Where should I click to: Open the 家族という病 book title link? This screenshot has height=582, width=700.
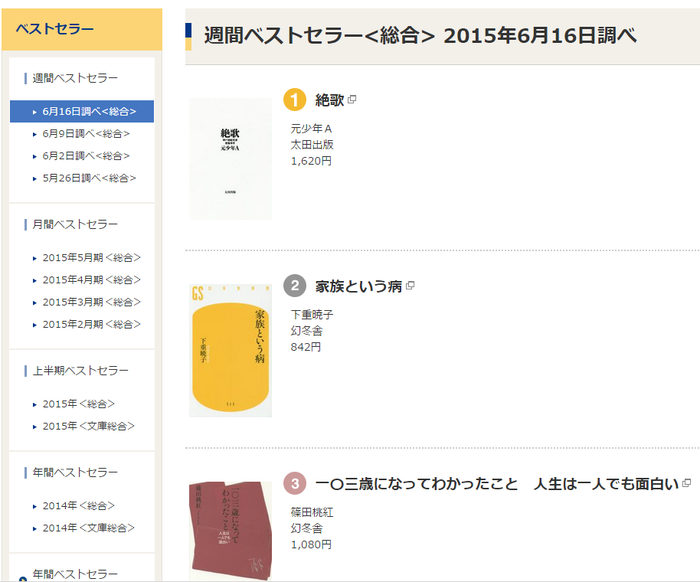point(359,286)
